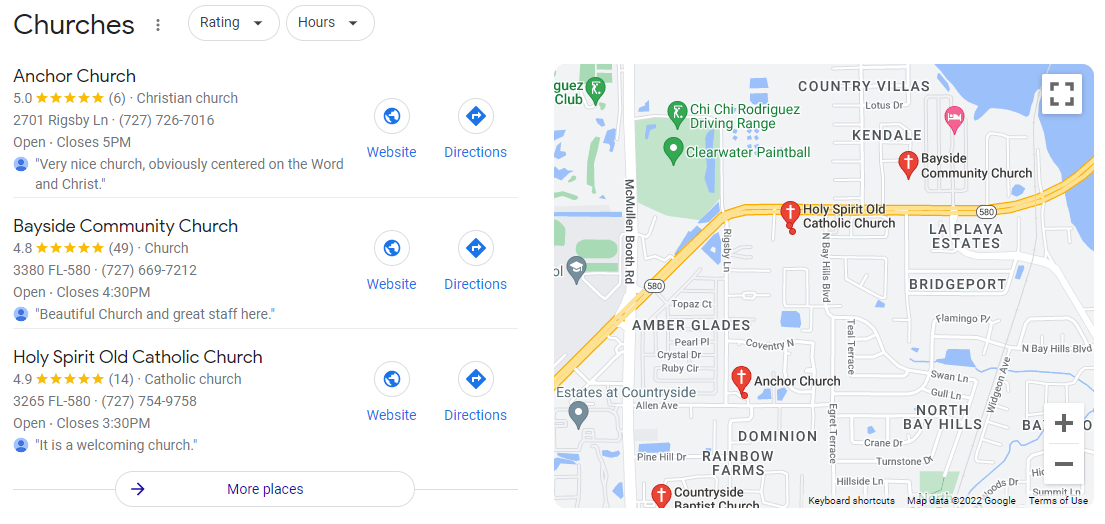The height and width of the screenshot is (524, 1105).
Task: Open Holy Spirit Old Catholic Church website icon
Action: point(392,379)
